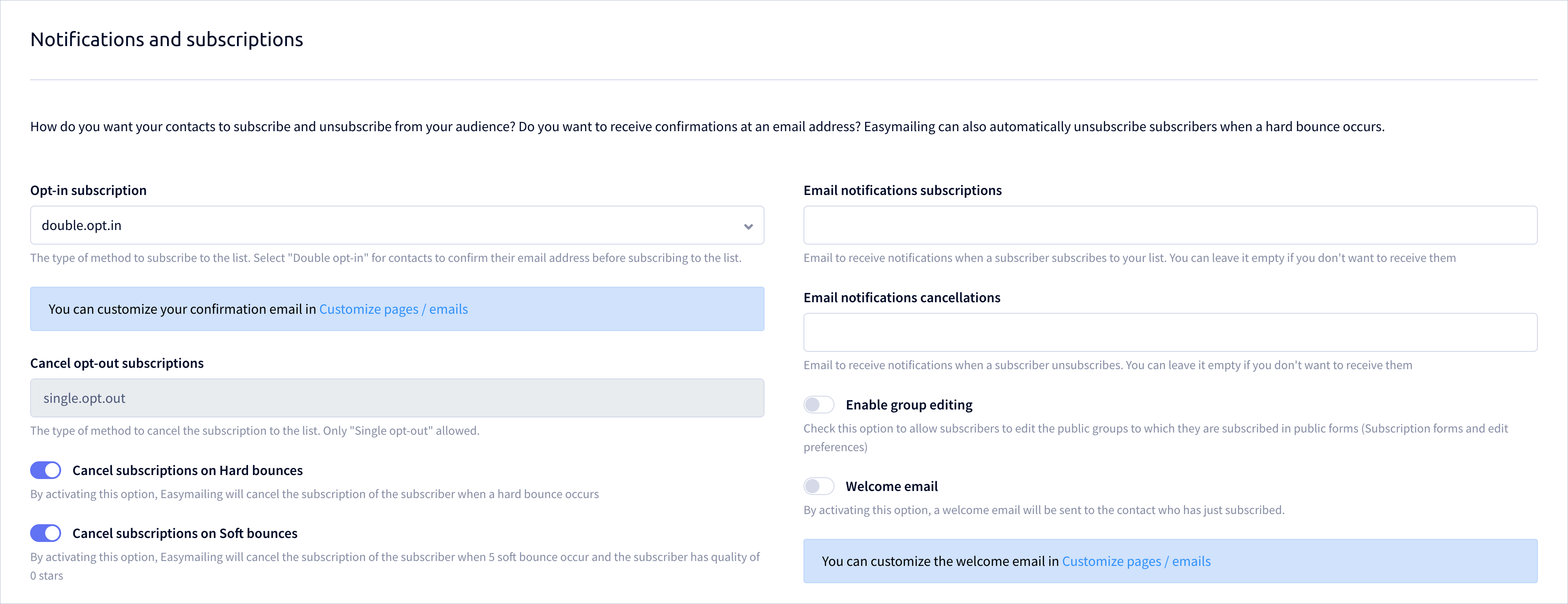Click the Welcome email label text

tap(892, 487)
